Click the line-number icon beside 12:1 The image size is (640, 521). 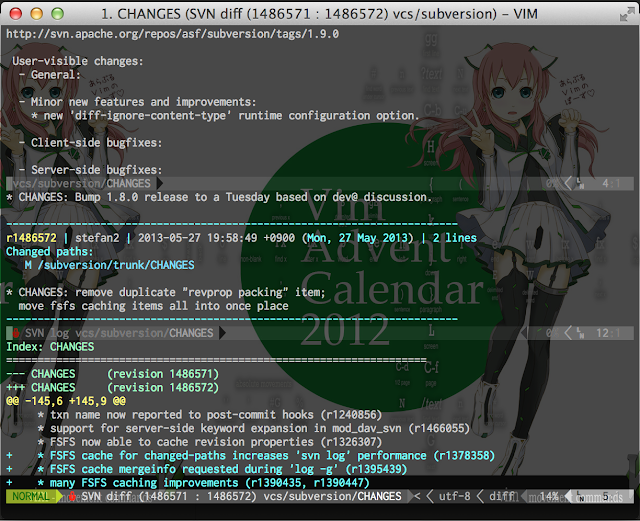pos(580,333)
